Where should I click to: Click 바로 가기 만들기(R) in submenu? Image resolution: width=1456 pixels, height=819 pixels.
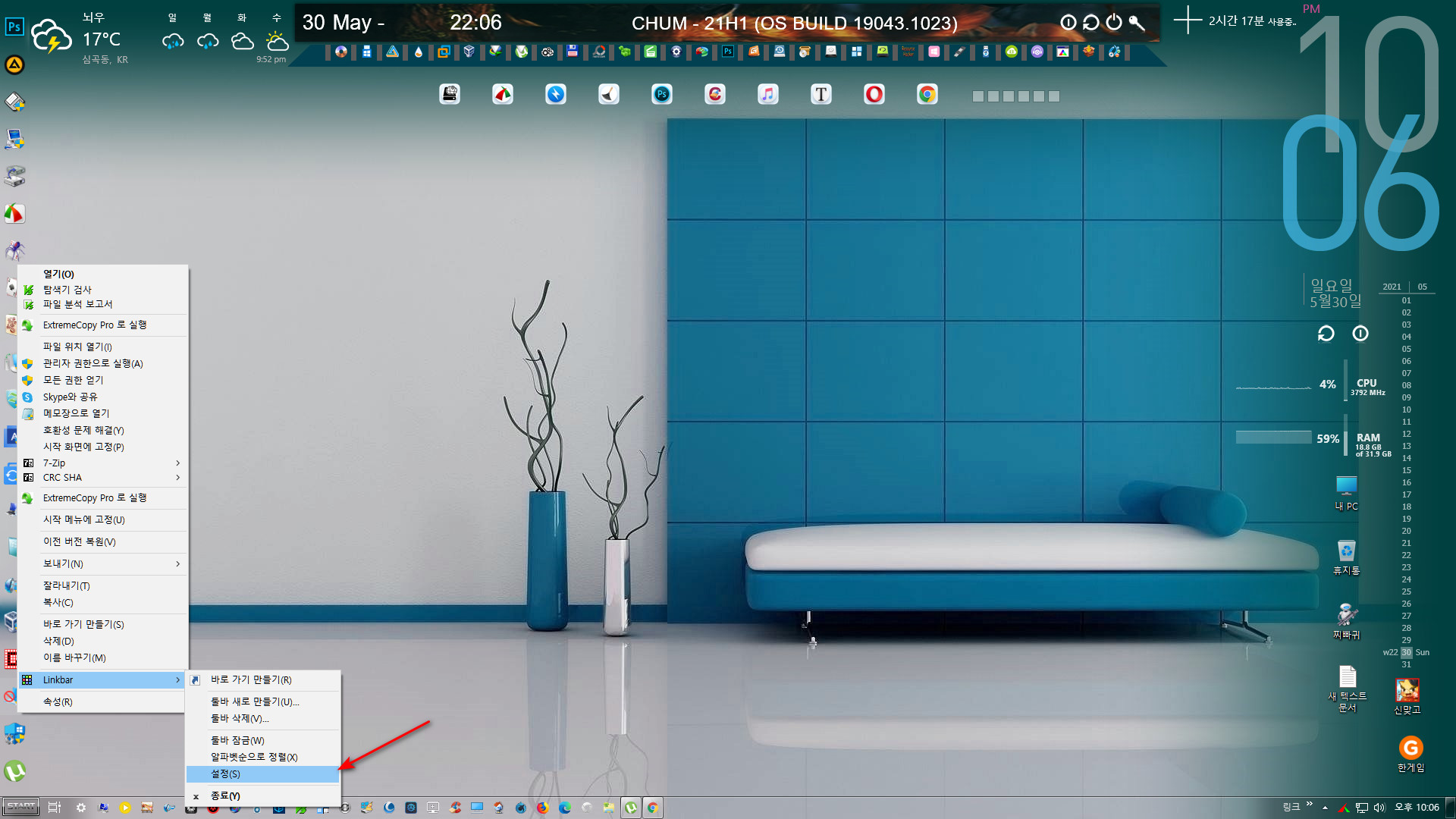coord(262,679)
